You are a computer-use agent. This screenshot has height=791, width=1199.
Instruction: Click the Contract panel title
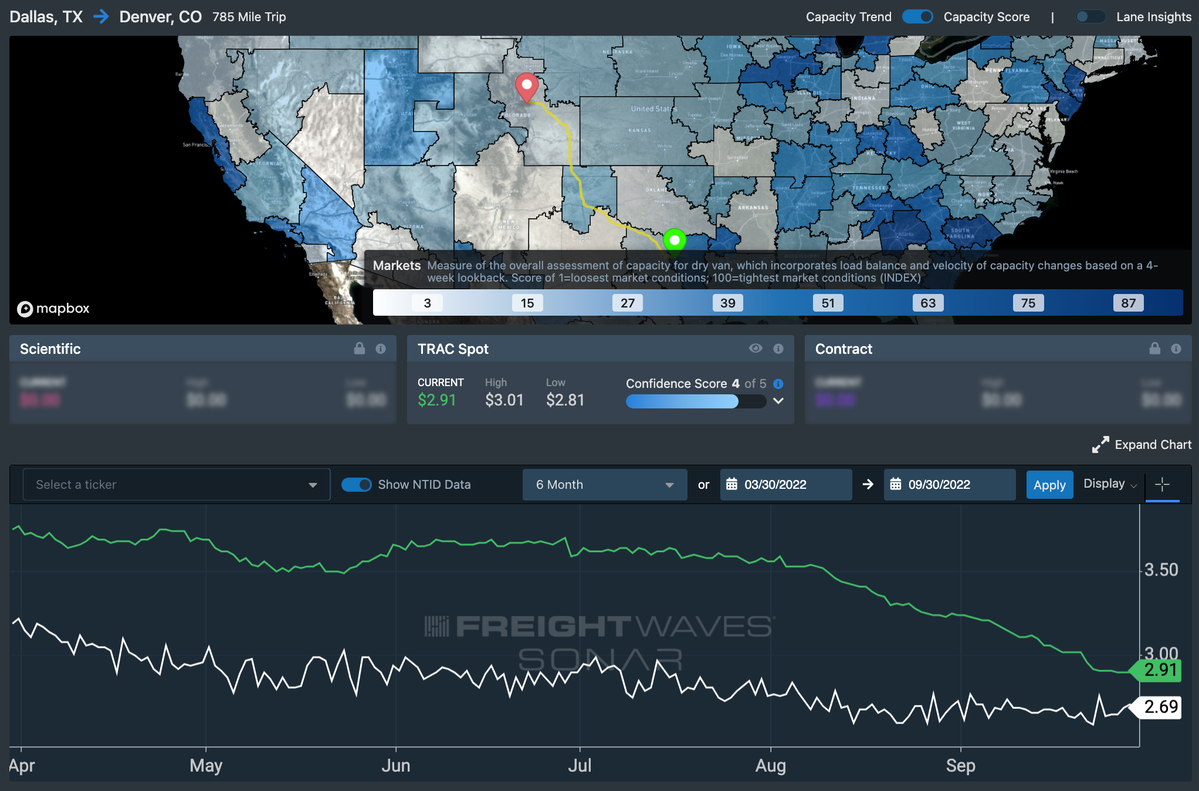pyautogui.click(x=843, y=349)
